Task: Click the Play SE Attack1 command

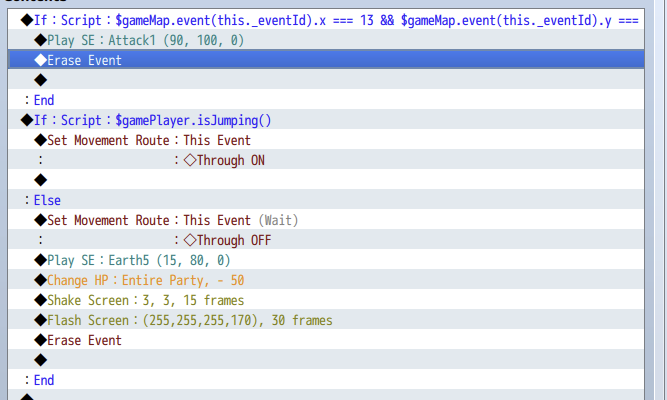Action: click(x=138, y=40)
